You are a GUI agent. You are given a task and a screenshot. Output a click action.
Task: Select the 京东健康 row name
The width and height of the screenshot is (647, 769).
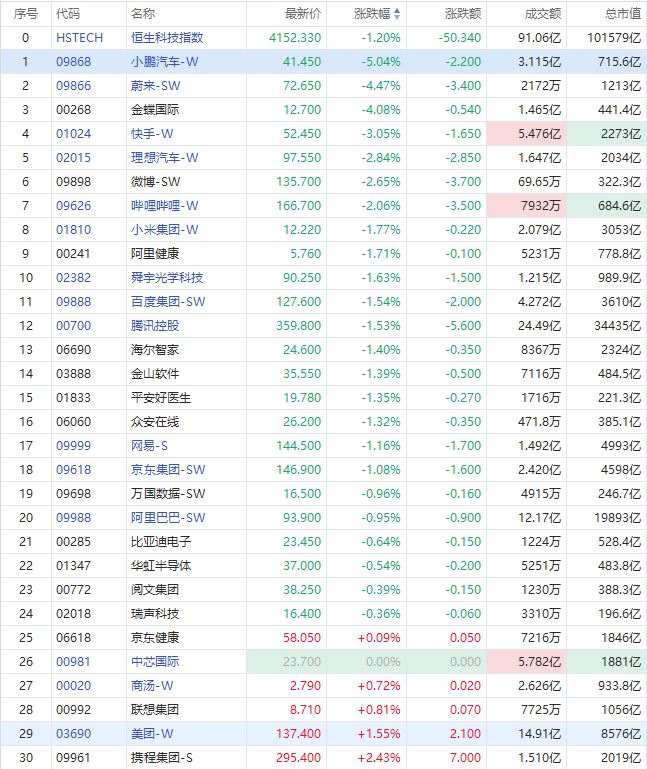[x=155, y=639]
